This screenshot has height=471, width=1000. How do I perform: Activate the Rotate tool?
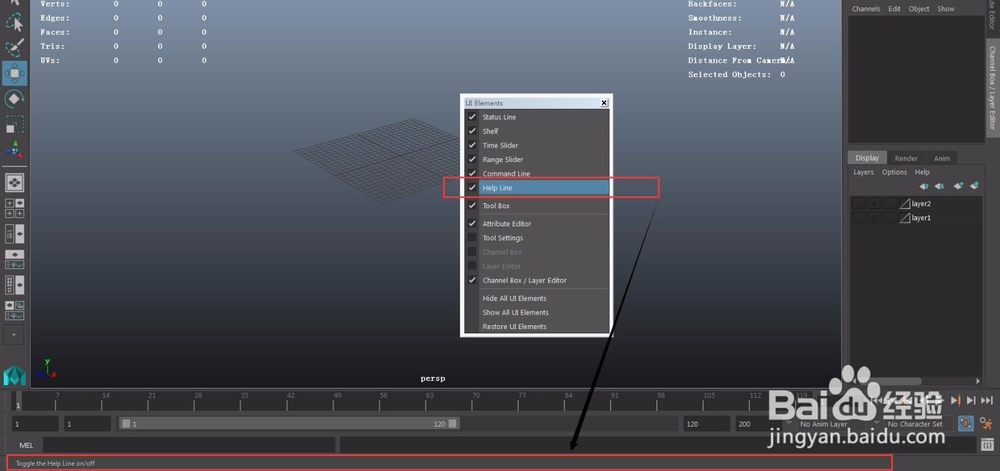(x=15, y=99)
